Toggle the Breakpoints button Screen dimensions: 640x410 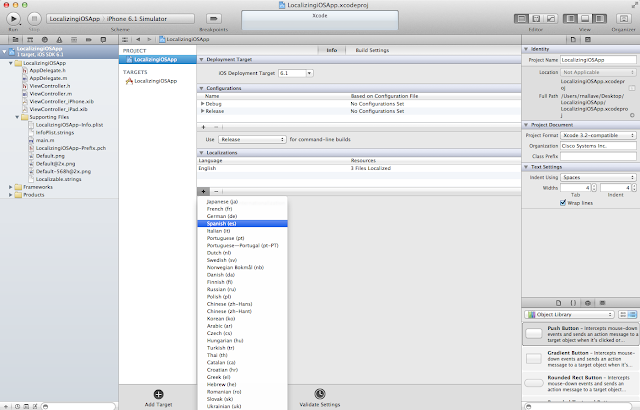point(213,19)
